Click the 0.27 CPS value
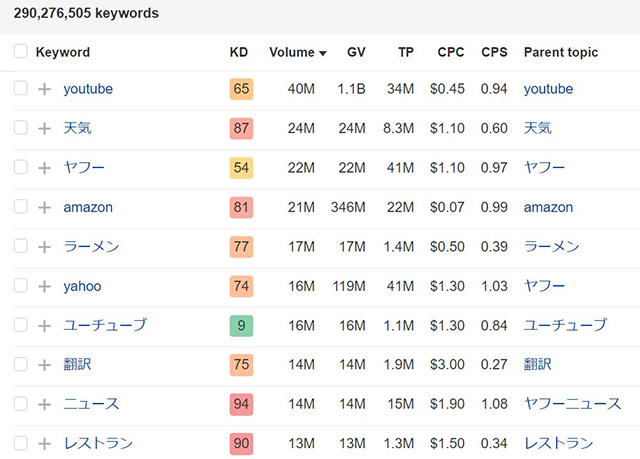This screenshot has width=640, height=459. [x=494, y=364]
